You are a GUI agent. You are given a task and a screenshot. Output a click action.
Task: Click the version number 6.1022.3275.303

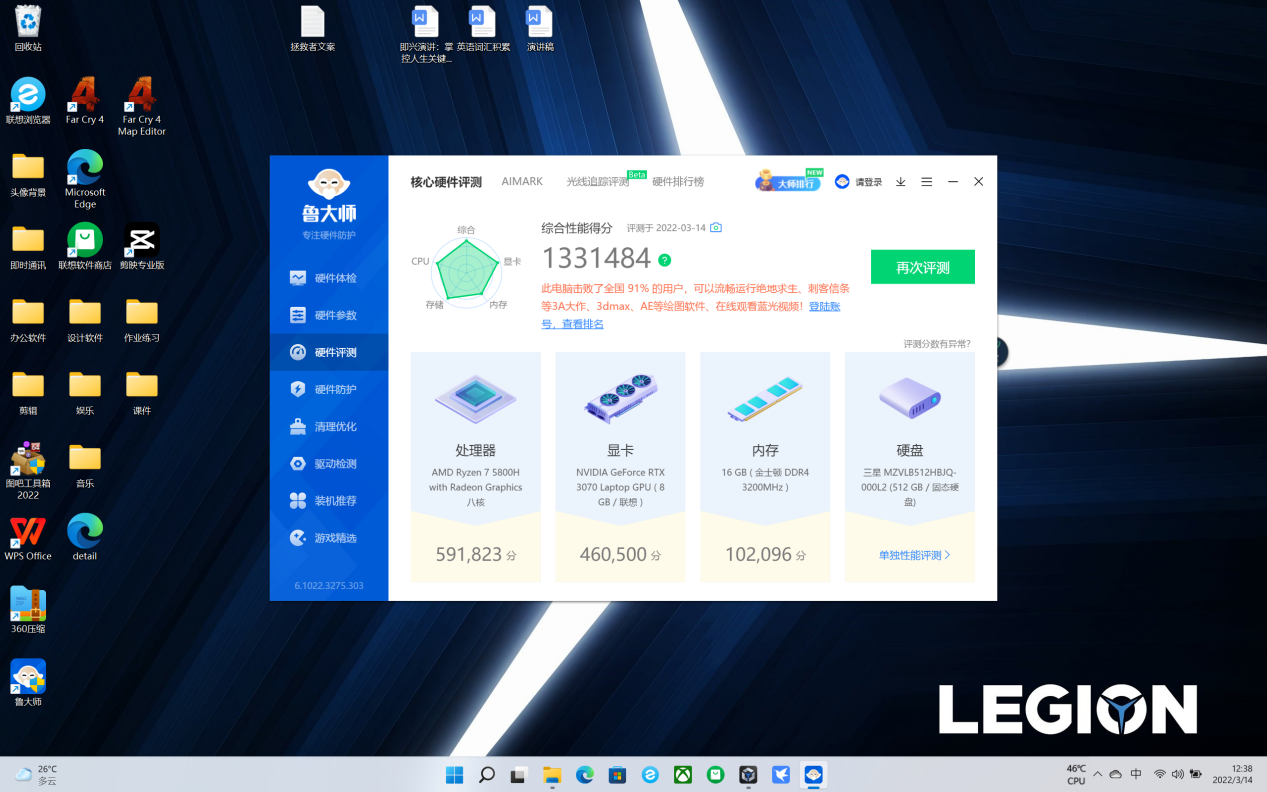pyautogui.click(x=329, y=586)
